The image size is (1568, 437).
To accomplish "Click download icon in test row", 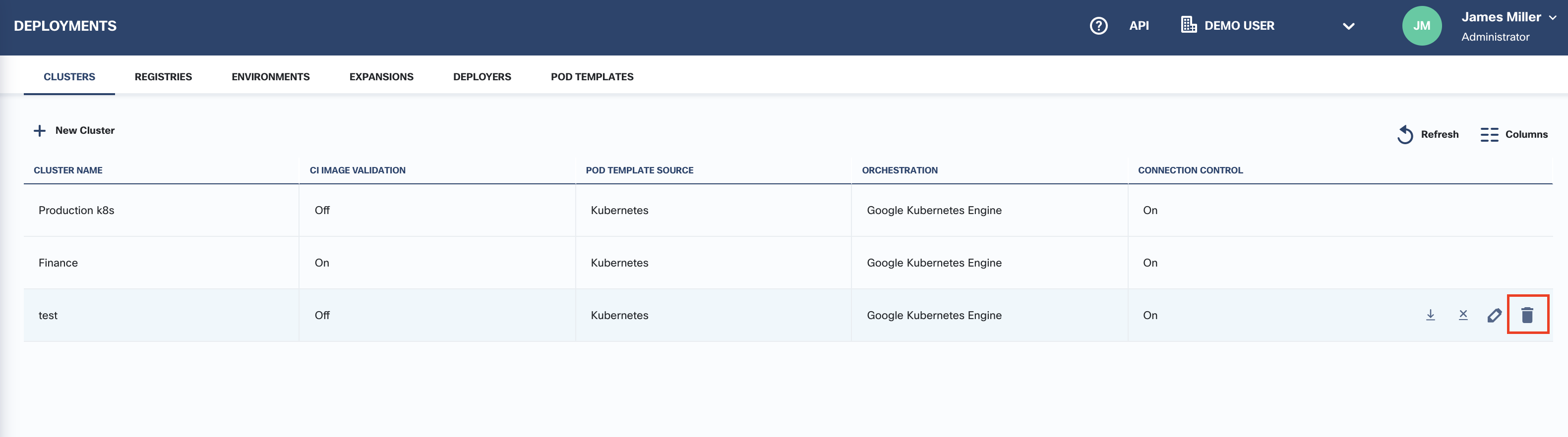I will click(1431, 315).
